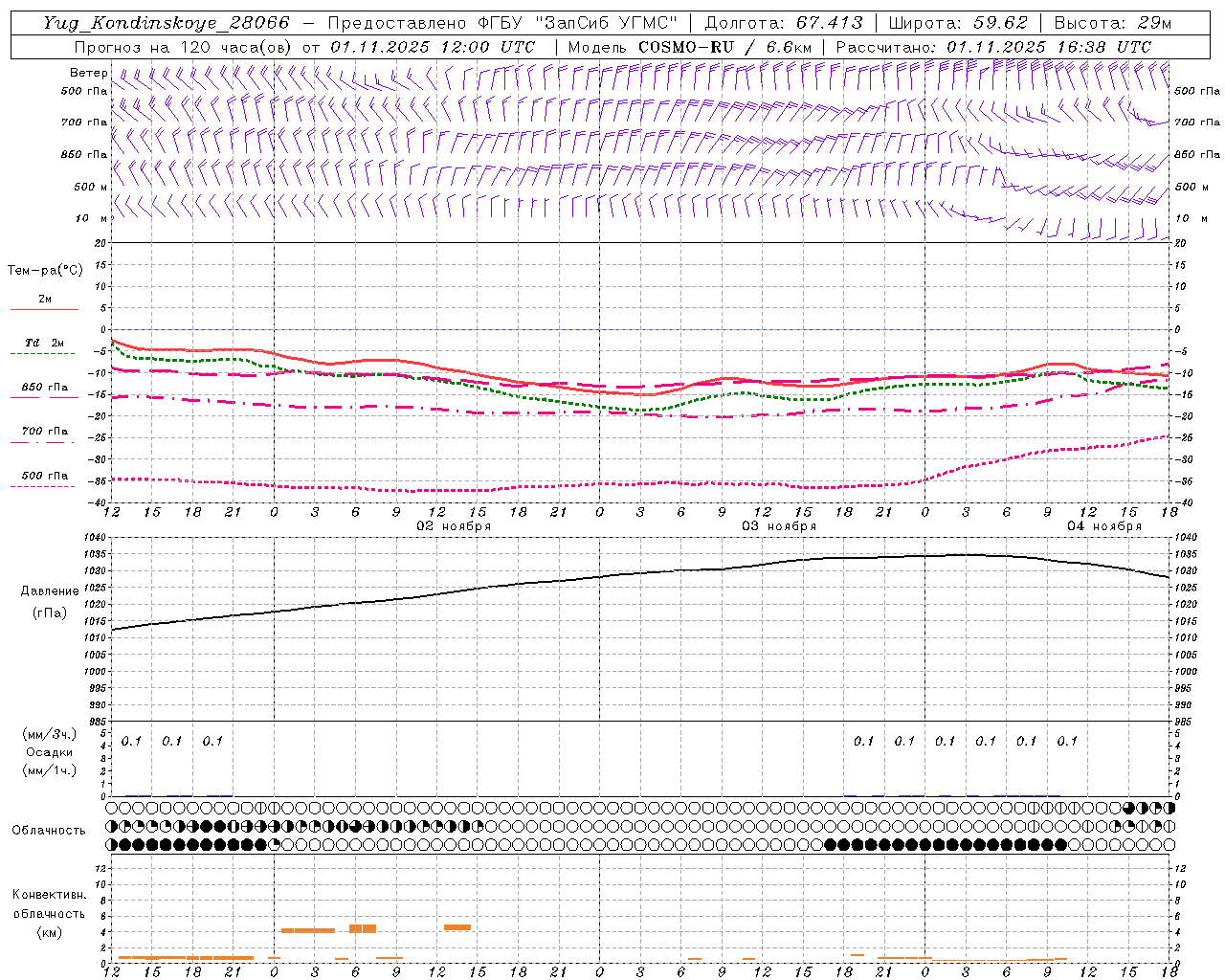The width and height of the screenshot is (1225, 980).
Task: Click the Конвективн. panel label
Action: point(49,895)
